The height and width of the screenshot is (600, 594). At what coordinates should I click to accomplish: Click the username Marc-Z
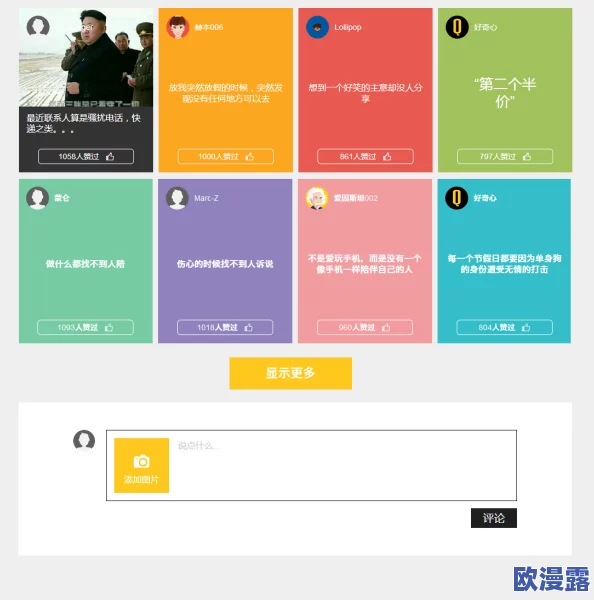tap(206, 198)
